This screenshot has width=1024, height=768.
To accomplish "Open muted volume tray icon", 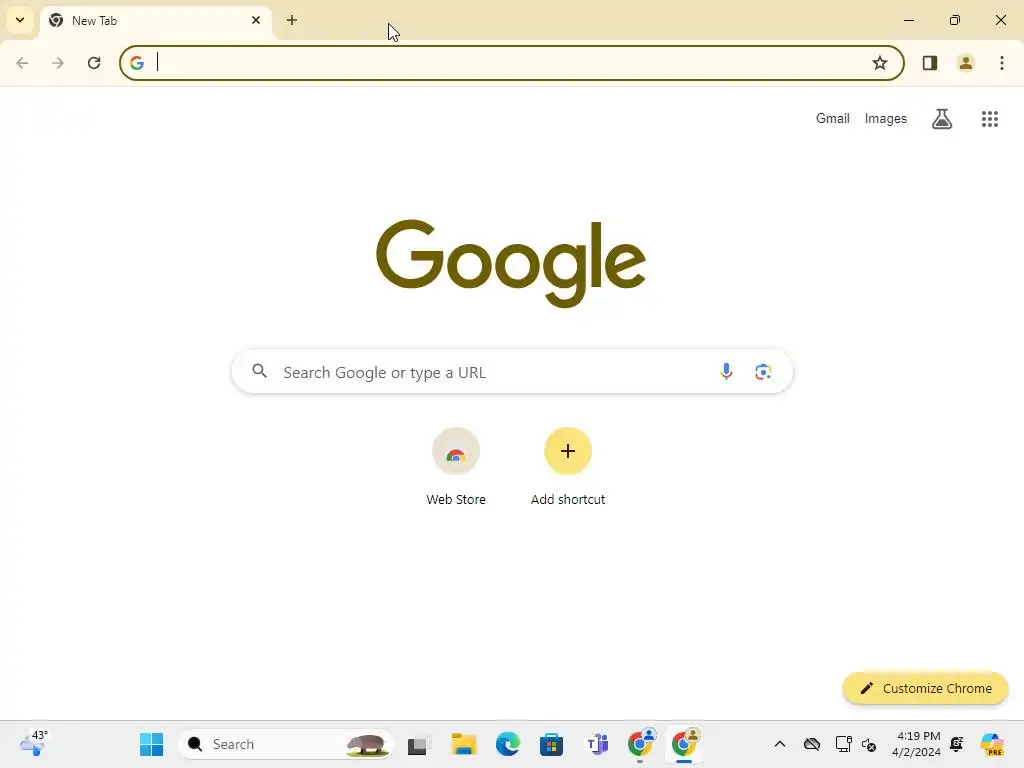I will [x=869, y=744].
